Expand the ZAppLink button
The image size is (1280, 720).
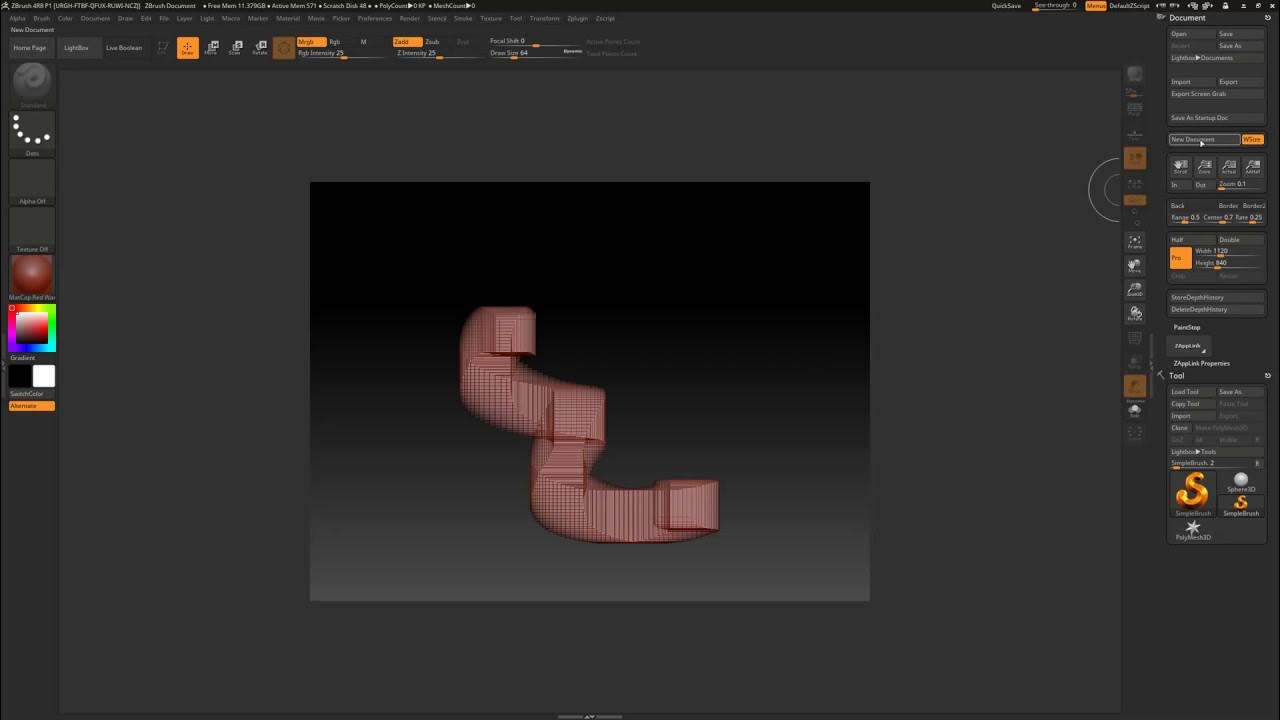[1188, 346]
